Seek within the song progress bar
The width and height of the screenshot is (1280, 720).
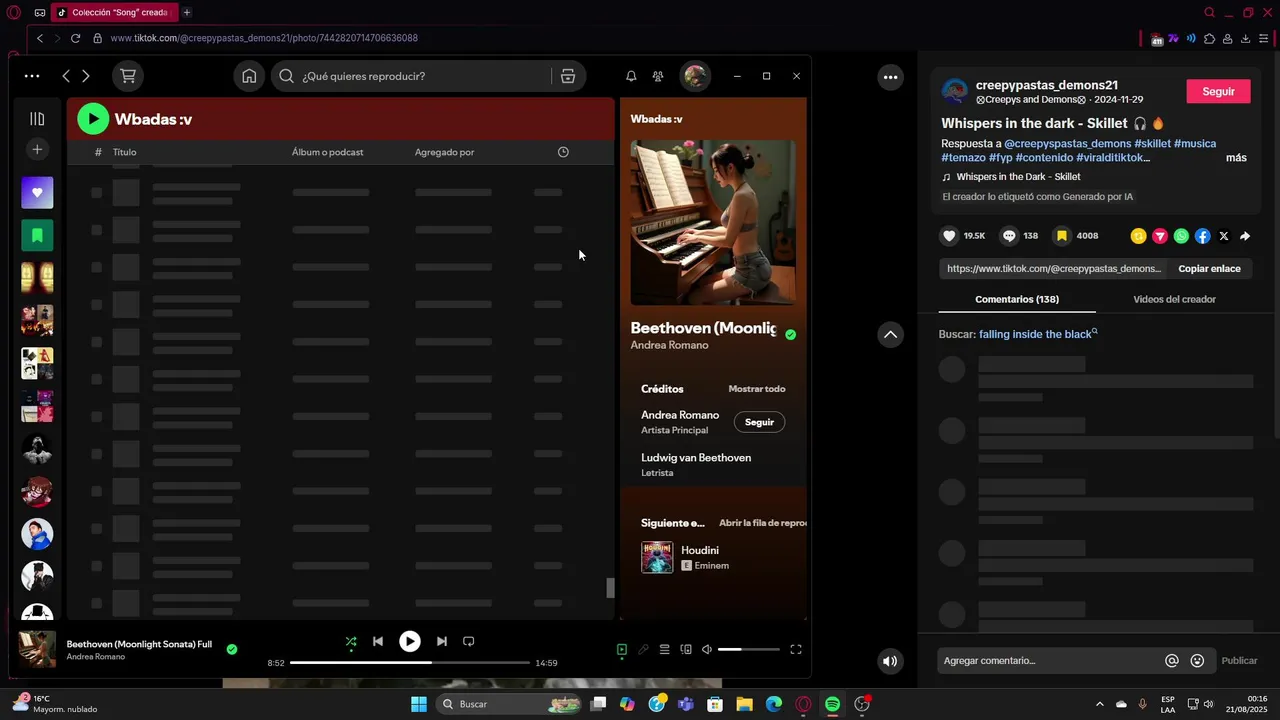click(410, 662)
